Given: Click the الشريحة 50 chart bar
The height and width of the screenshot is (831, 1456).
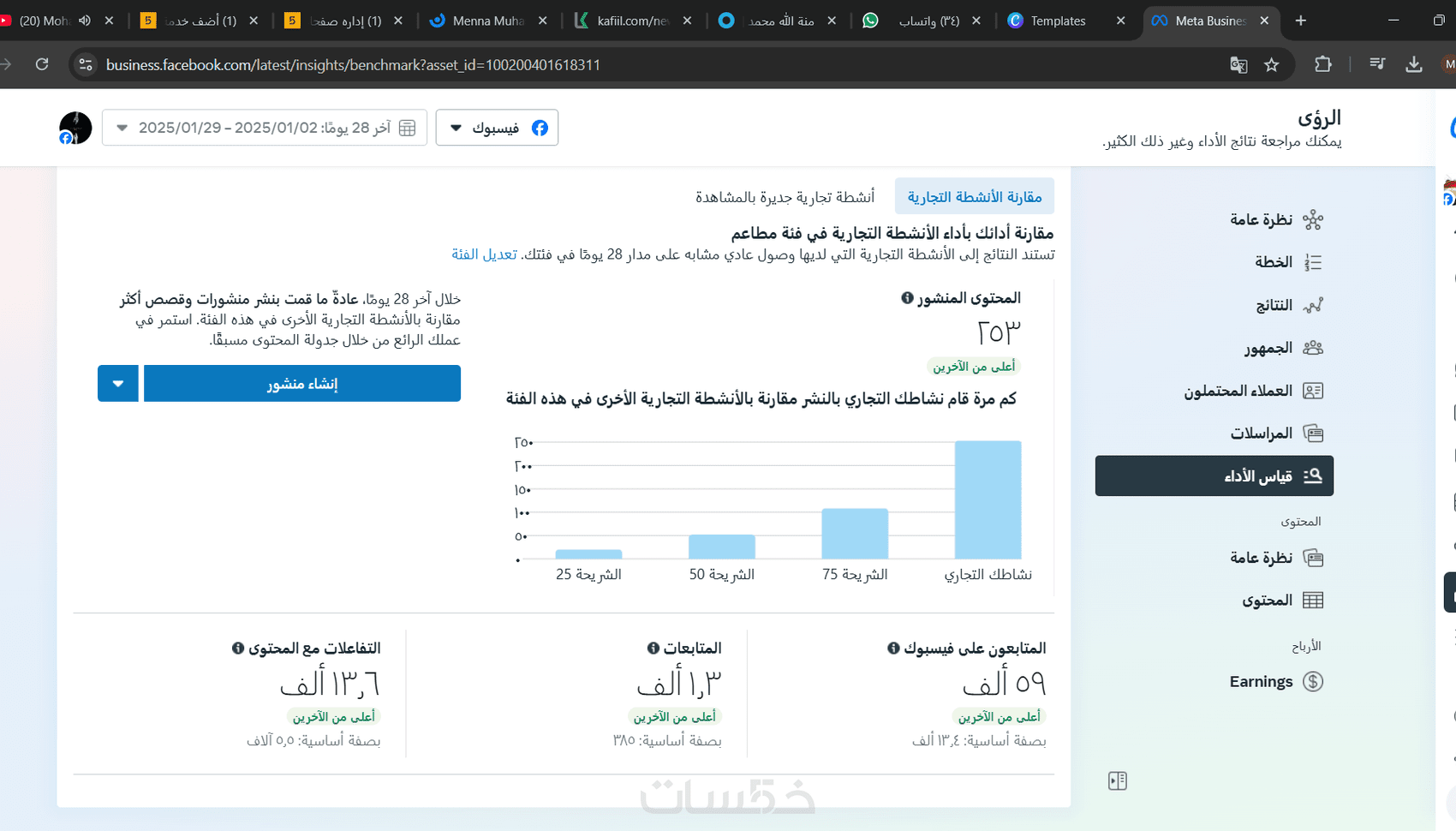Looking at the screenshot, I should pos(722,547).
